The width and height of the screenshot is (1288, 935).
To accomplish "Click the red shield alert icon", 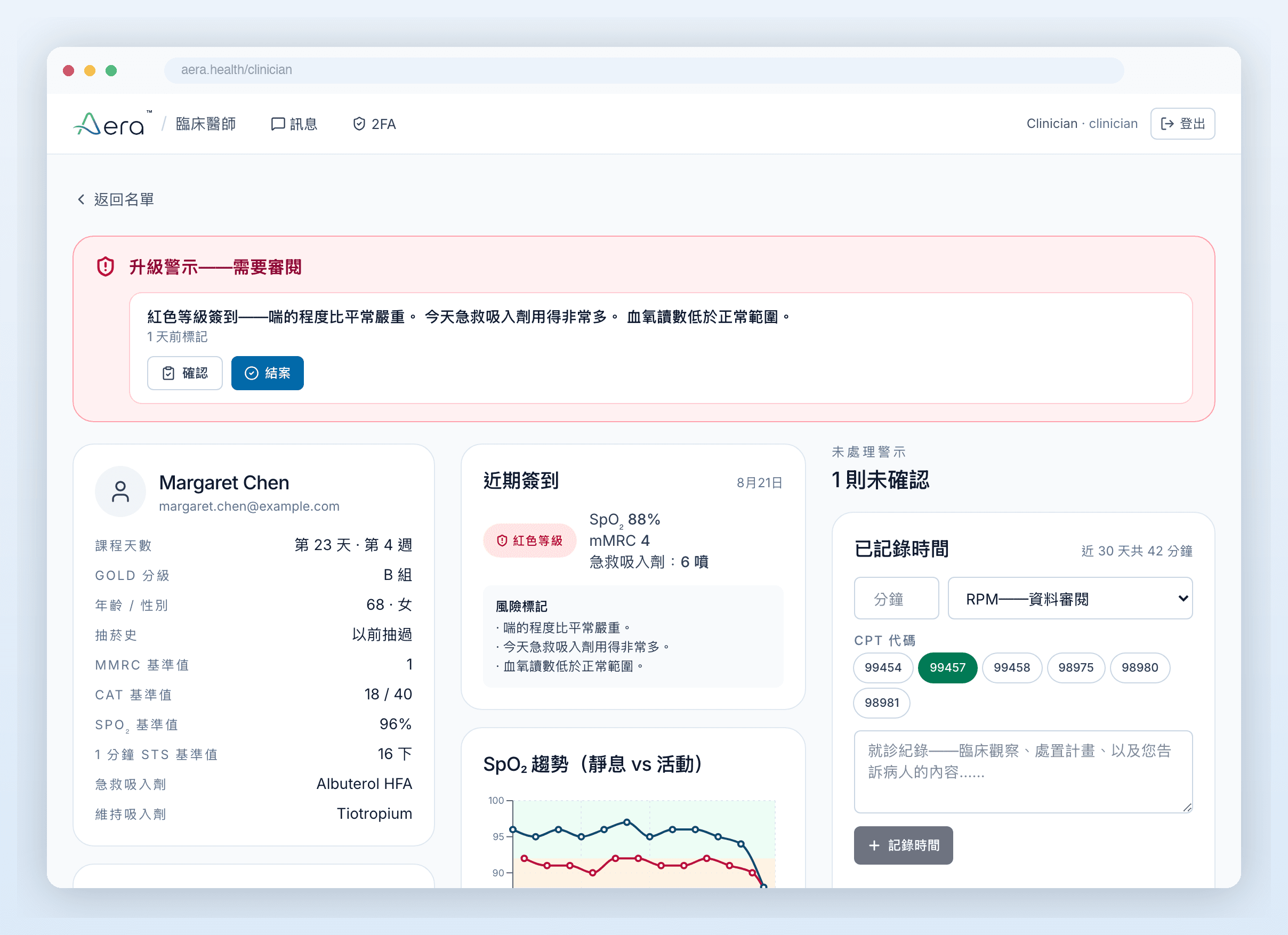I will [106, 266].
